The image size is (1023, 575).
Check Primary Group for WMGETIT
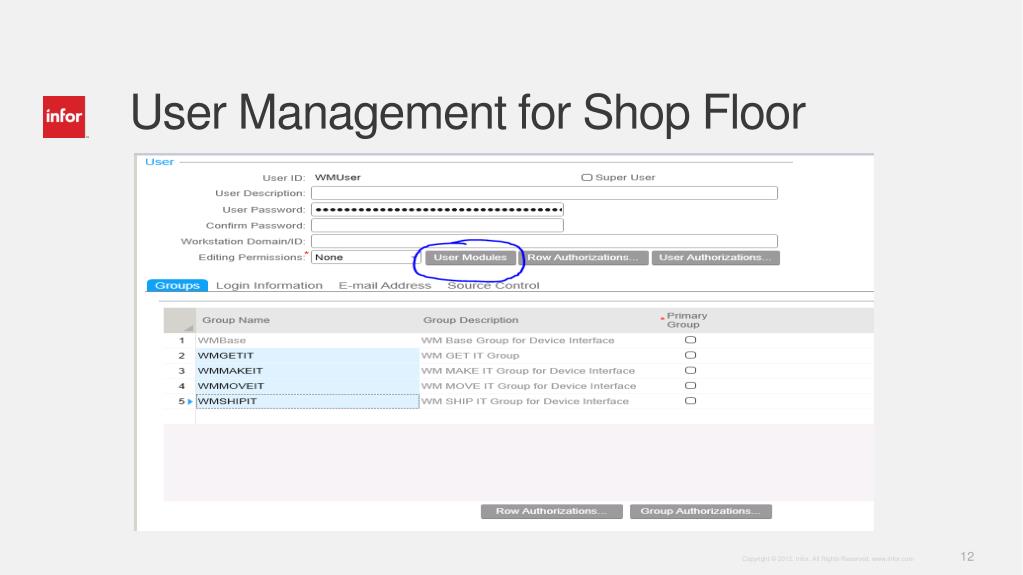click(x=690, y=355)
